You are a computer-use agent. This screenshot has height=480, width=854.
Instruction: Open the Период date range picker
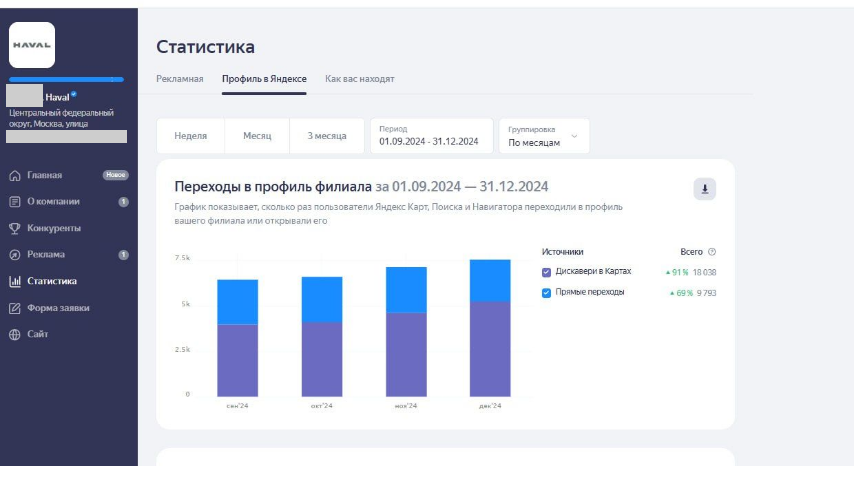431,136
